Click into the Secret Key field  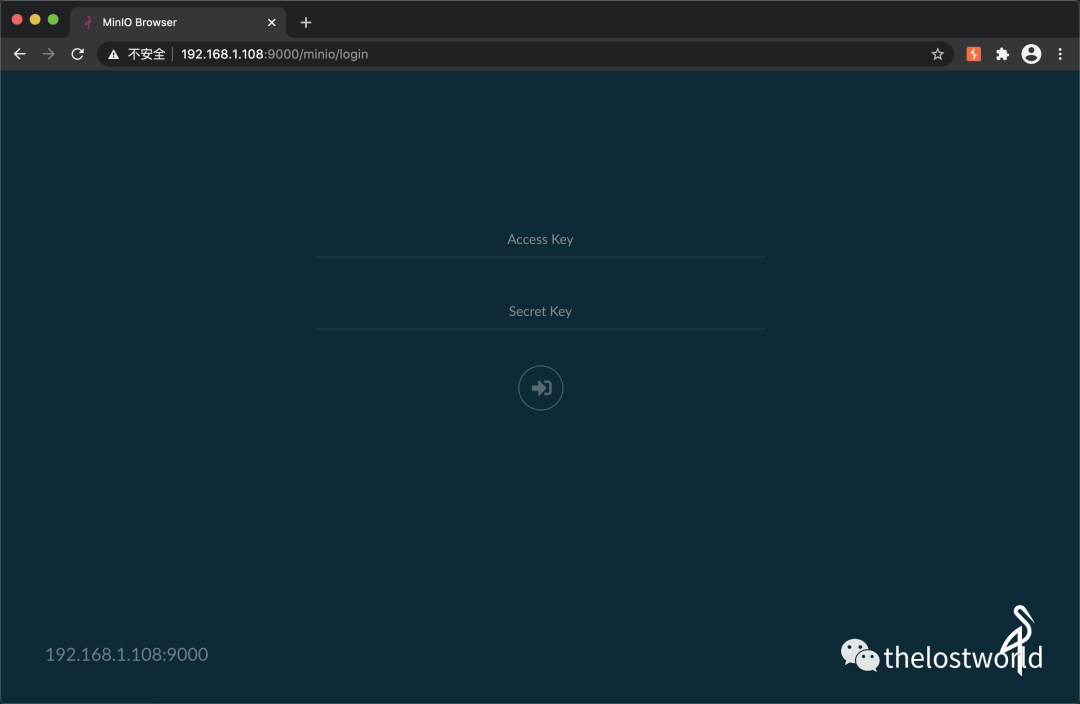click(x=540, y=312)
